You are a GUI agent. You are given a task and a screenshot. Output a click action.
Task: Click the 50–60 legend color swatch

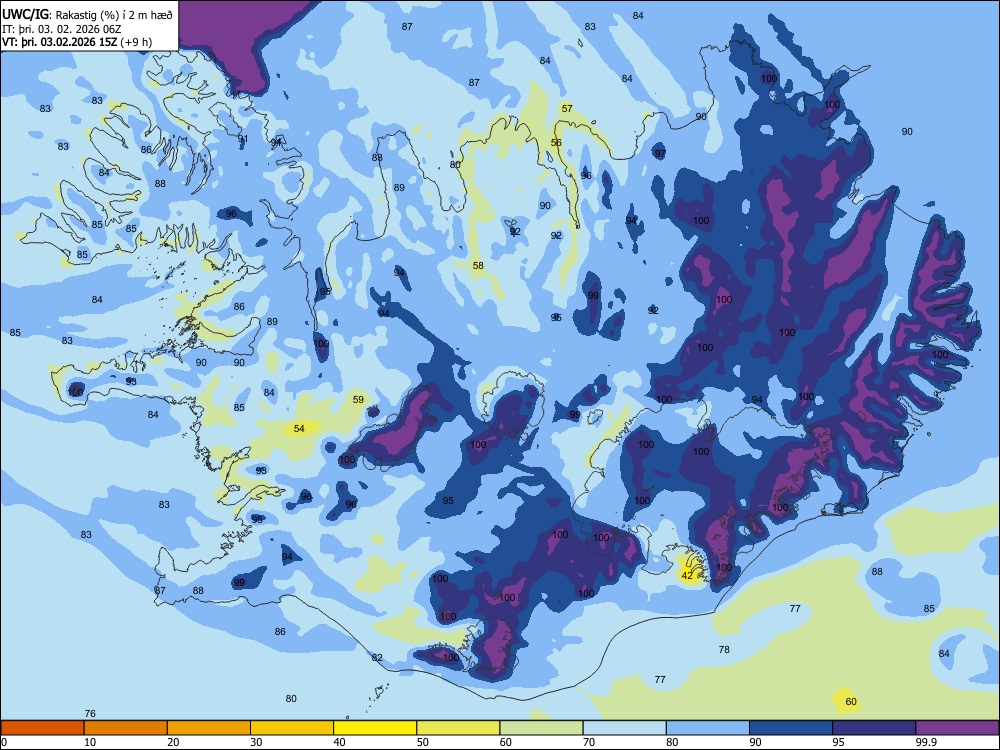click(x=458, y=728)
